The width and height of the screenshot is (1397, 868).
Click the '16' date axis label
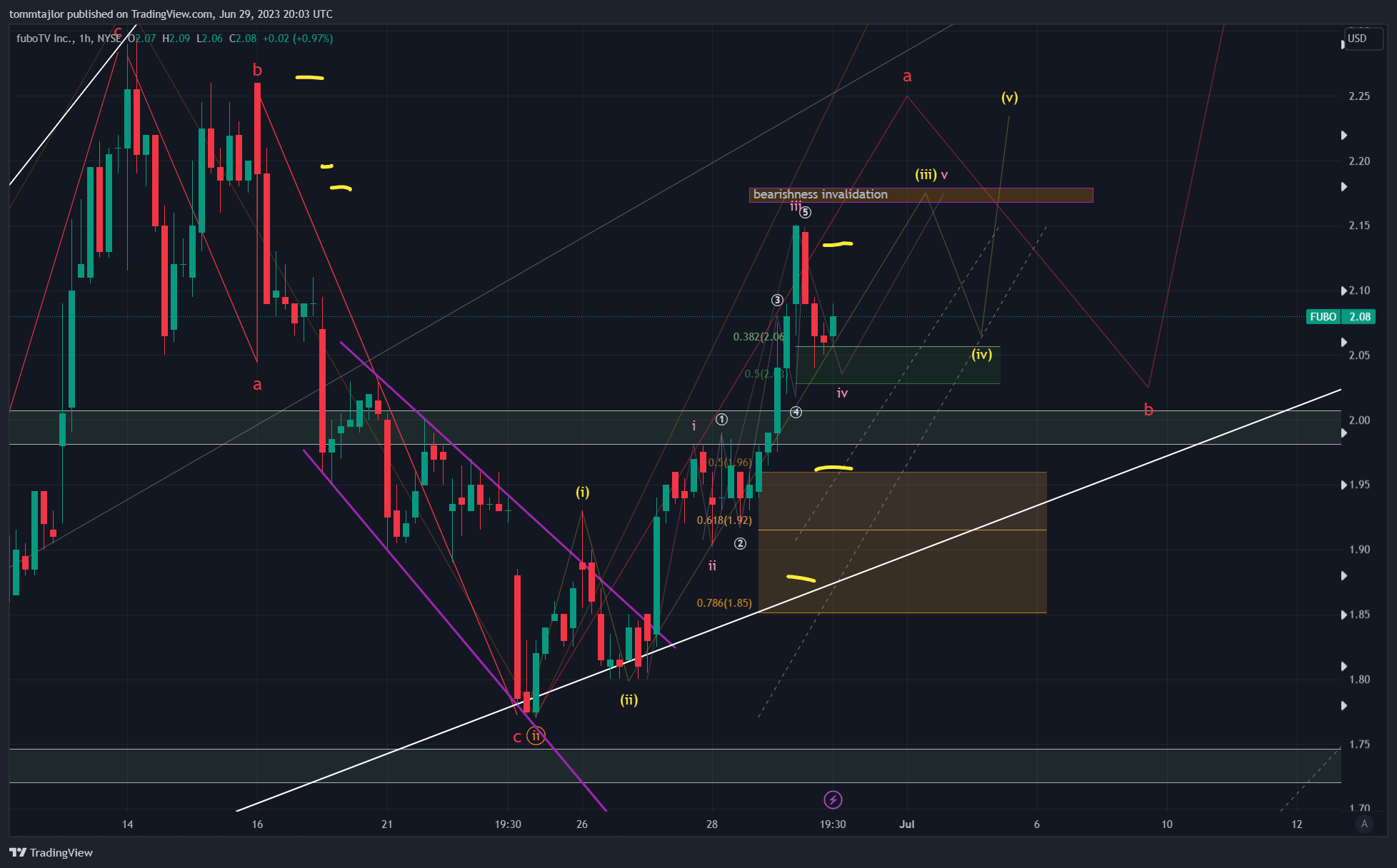click(257, 824)
